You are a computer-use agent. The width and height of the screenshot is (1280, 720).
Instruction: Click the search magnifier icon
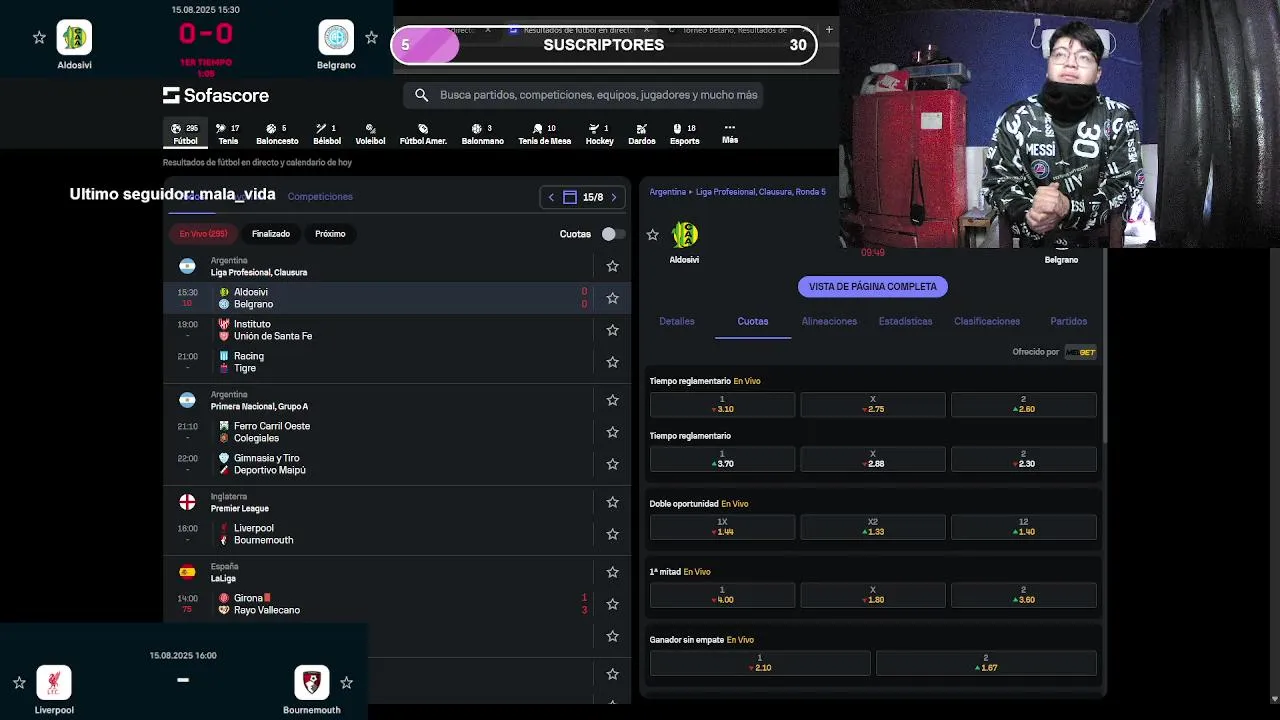pyautogui.click(x=421, y=95)
